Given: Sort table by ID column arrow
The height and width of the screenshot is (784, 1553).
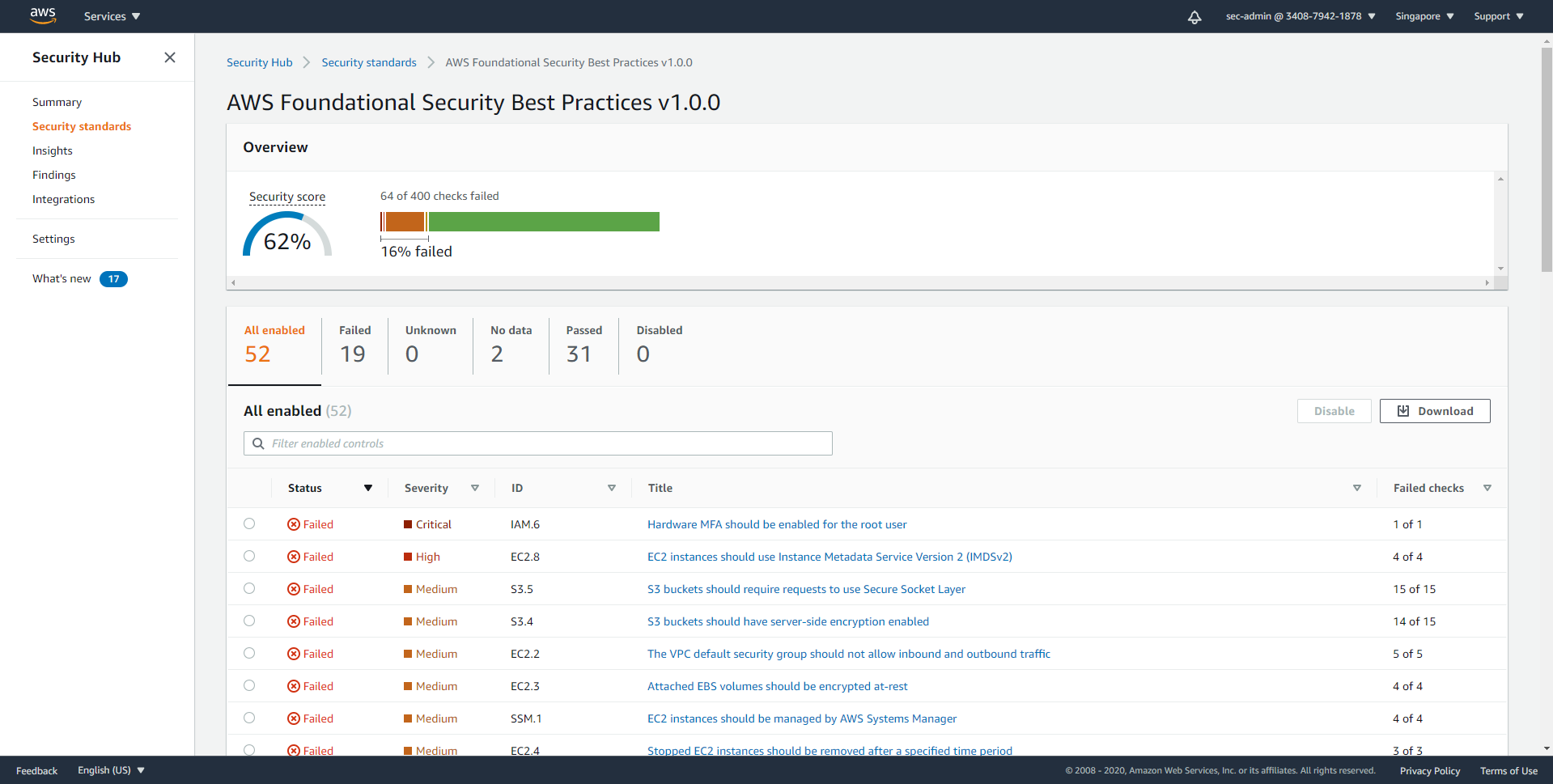Looking at the screenshot, I should tap(612, 488).
